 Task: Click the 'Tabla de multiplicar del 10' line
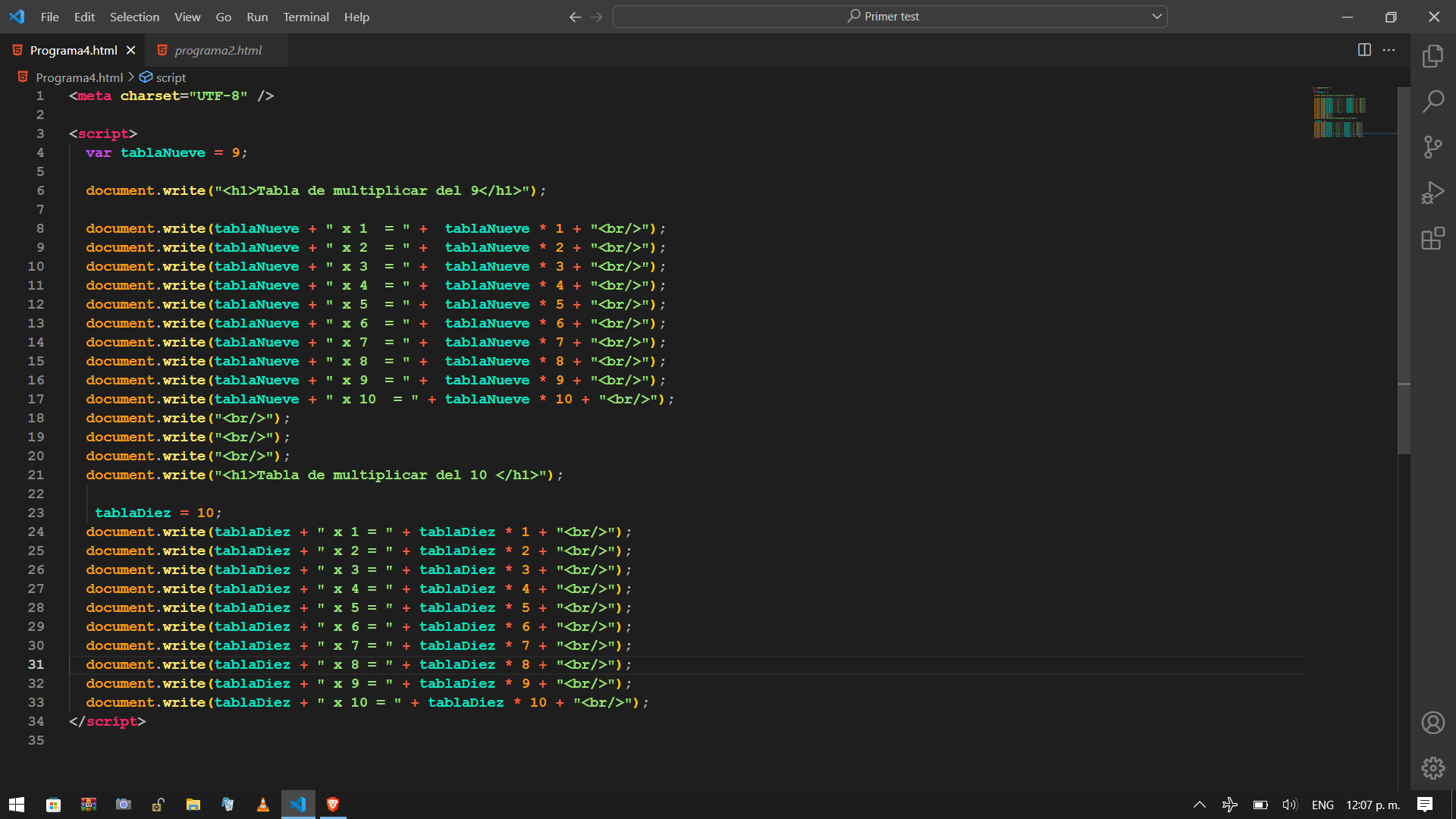325,475
